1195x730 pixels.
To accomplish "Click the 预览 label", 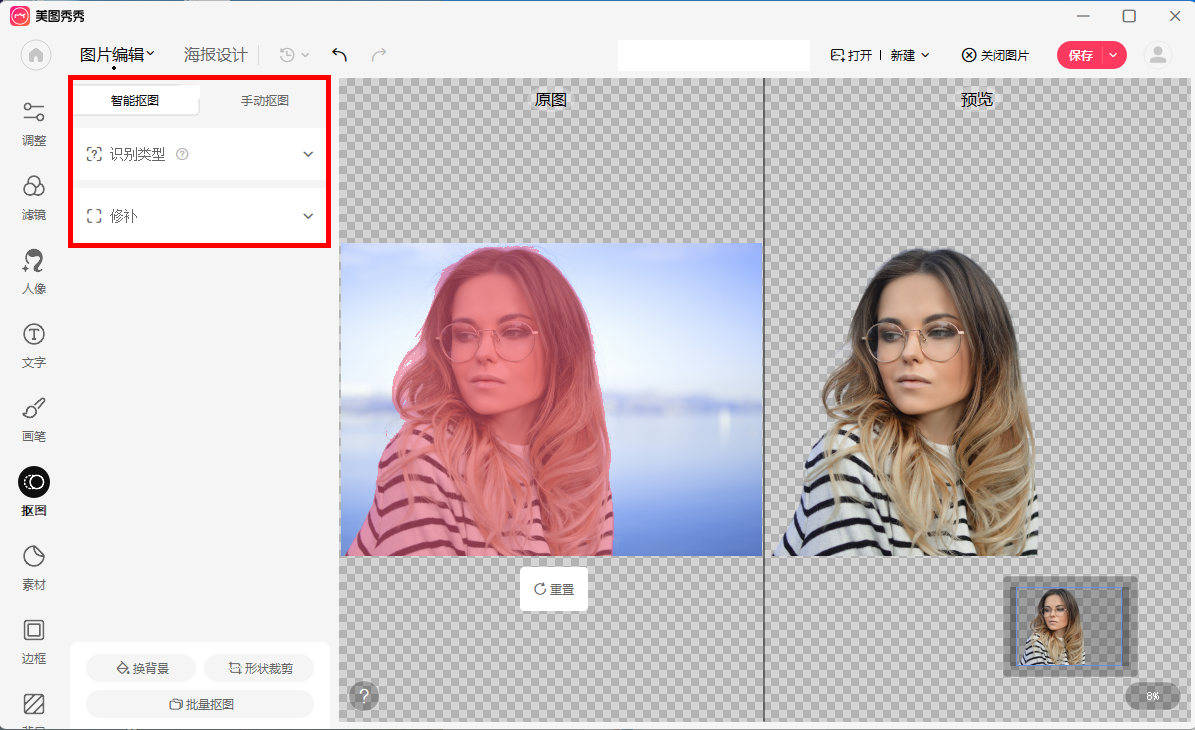I will (x=976, y=99).
